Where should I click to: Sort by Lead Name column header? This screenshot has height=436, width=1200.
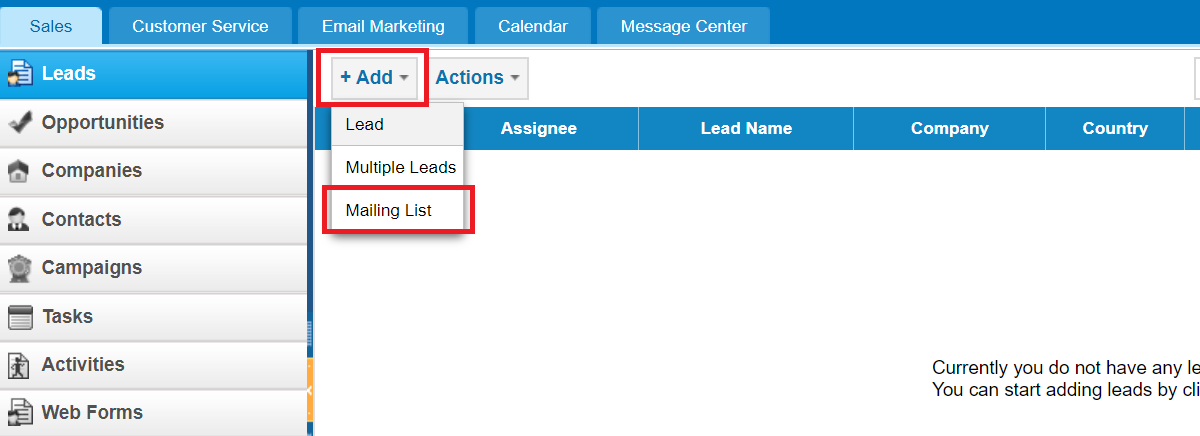point(746,128)
